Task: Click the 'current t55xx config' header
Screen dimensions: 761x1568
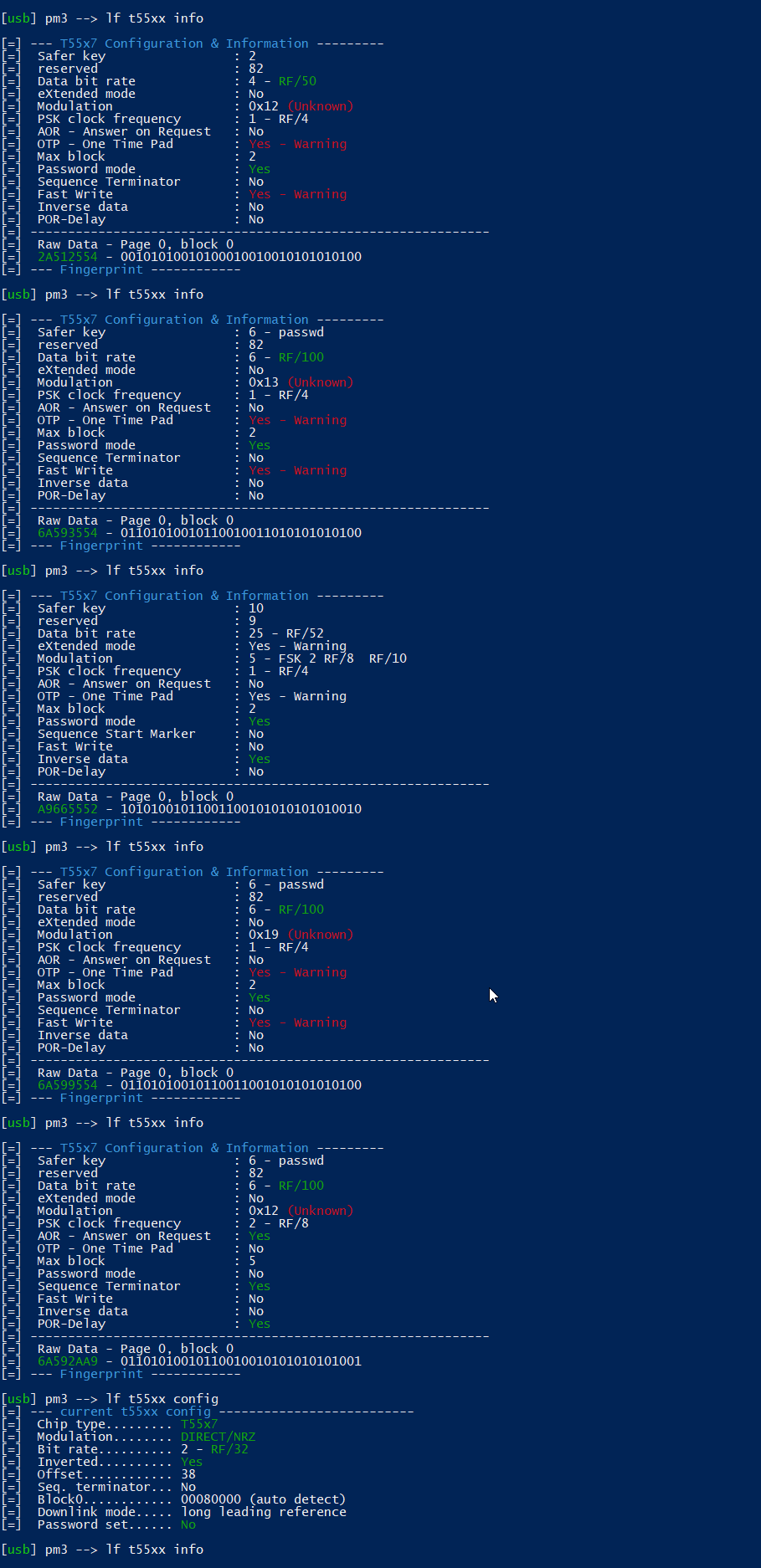Action: tap(135, 1412)
